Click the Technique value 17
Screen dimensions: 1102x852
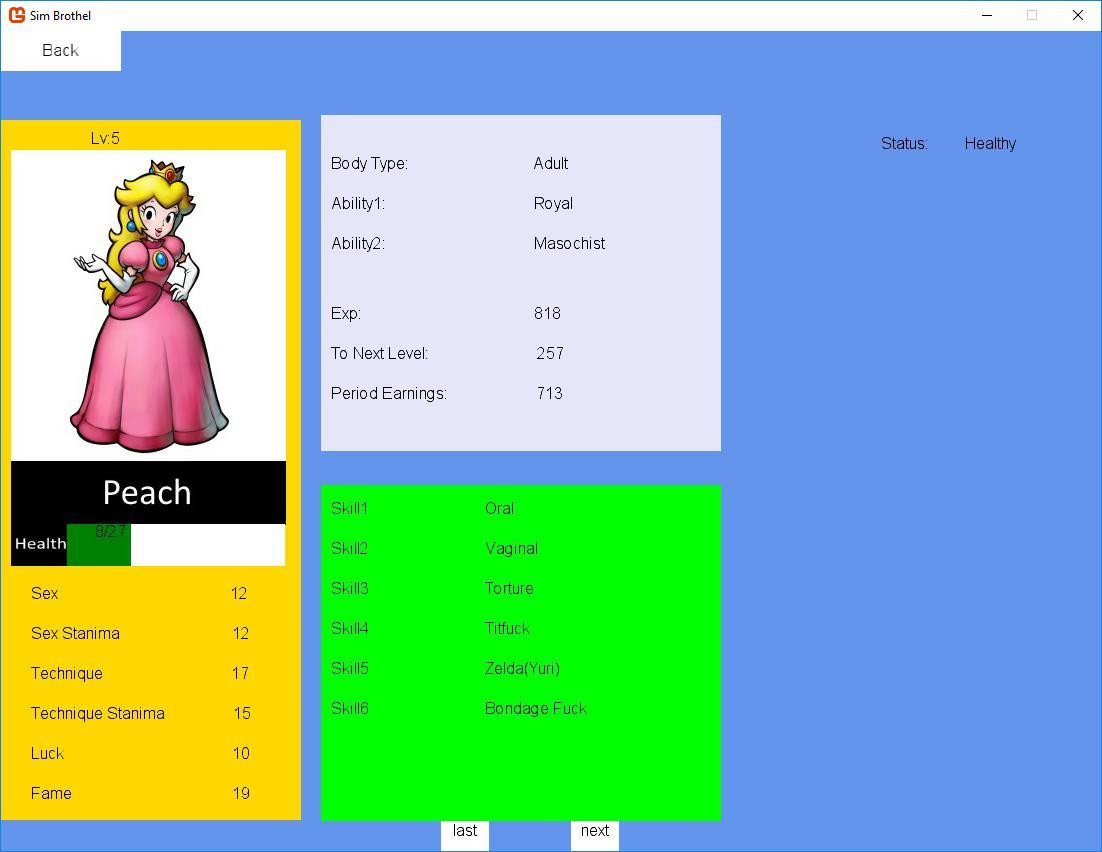click(240, 673)
